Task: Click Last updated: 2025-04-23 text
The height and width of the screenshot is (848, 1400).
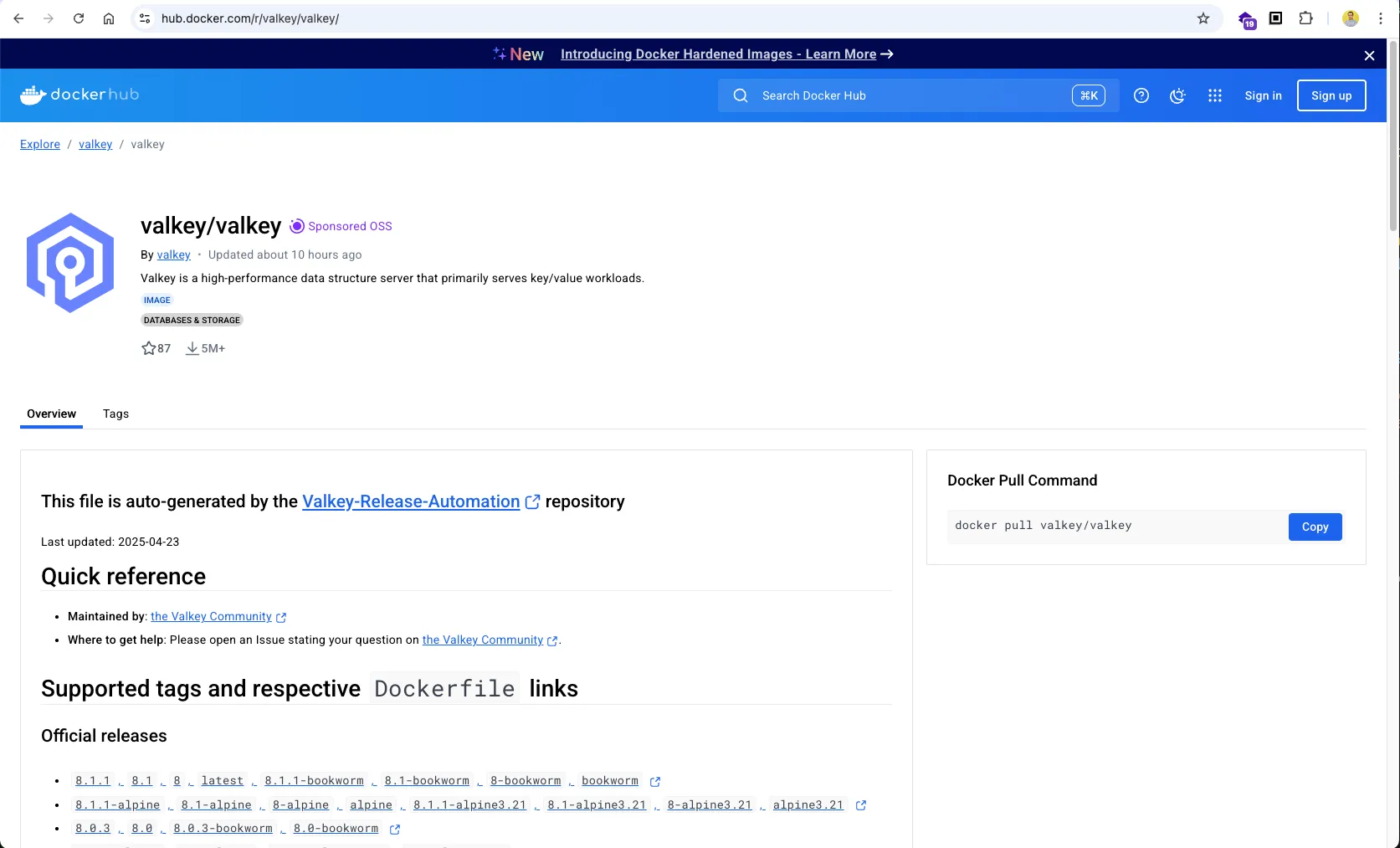Action: click(x=110, y=542)
